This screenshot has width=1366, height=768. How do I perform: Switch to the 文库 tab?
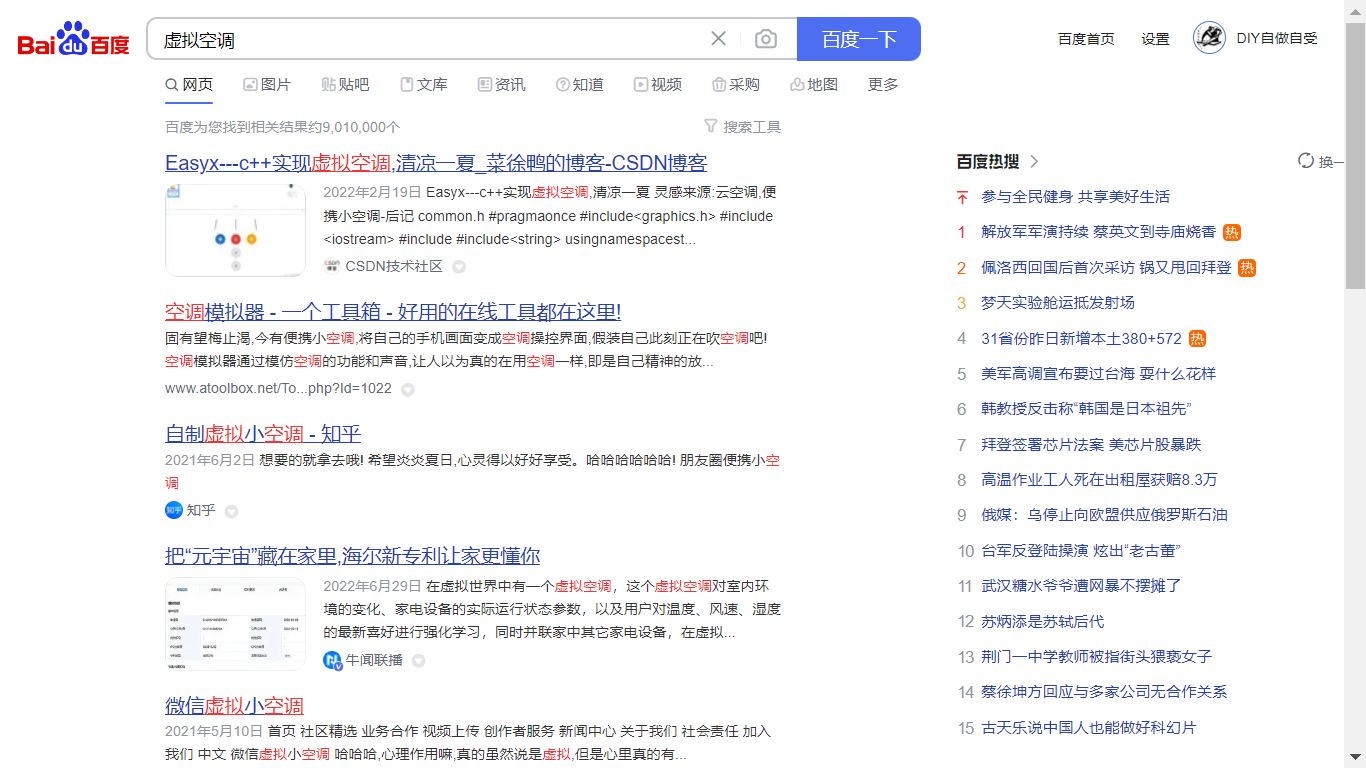click(423, 85)
